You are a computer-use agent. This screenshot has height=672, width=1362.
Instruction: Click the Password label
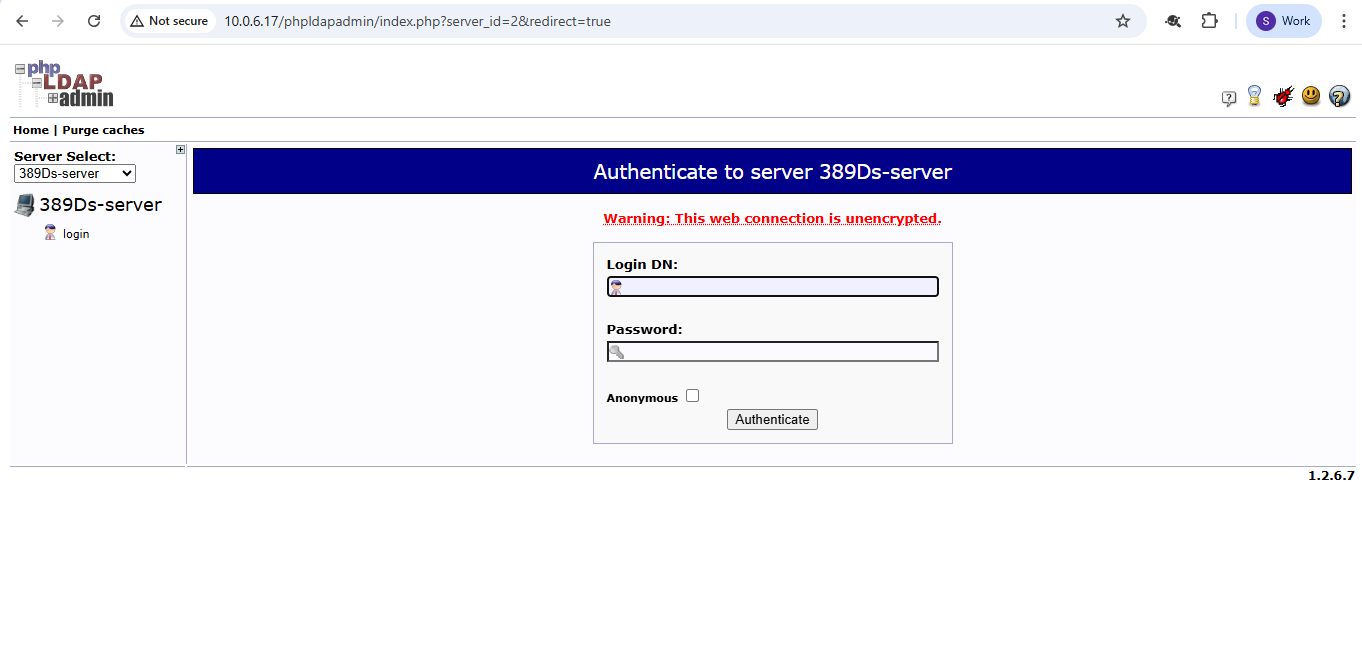click(x=644, y=329)
